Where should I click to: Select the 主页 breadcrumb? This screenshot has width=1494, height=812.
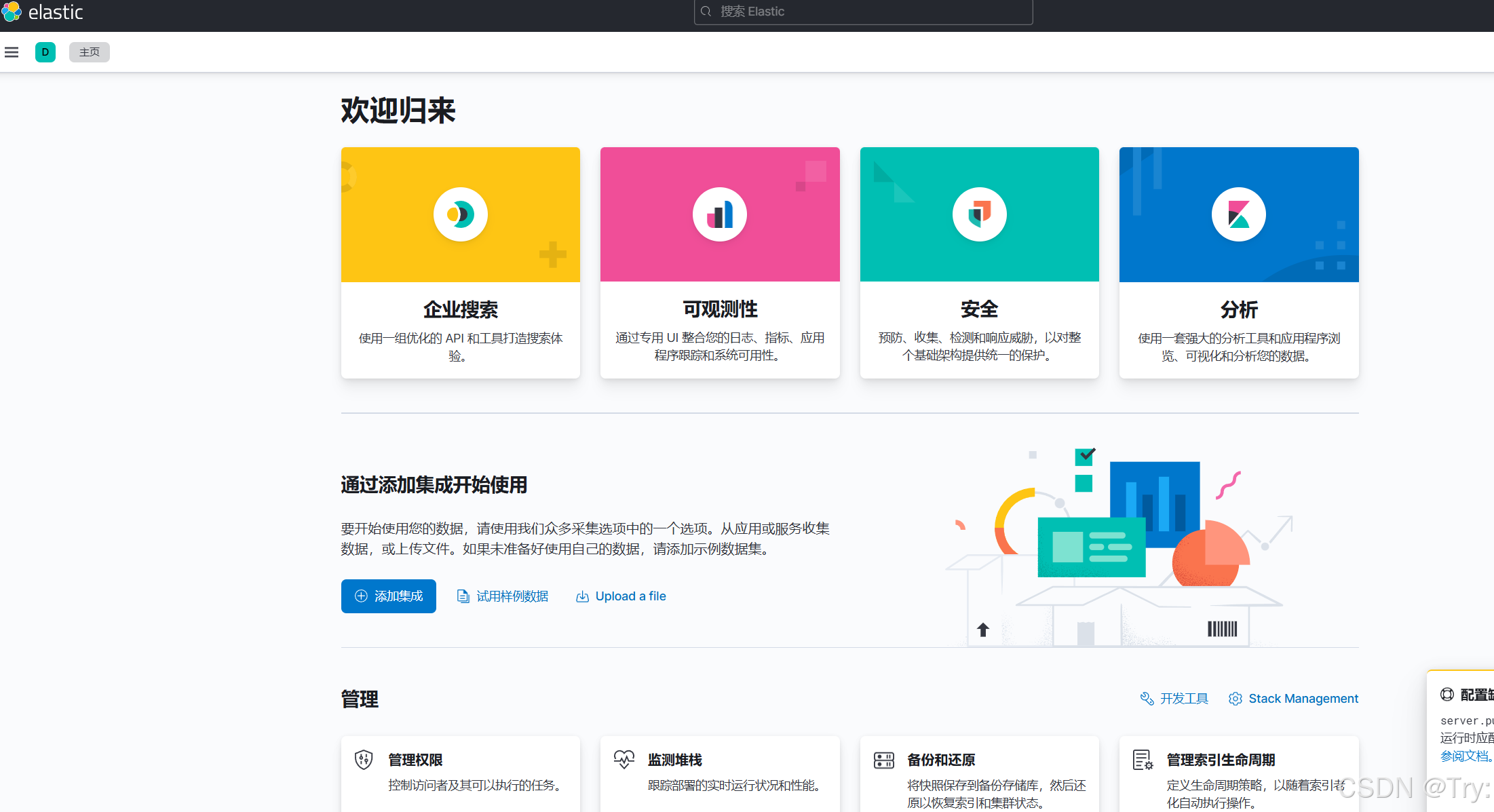(x=90, y=52)
